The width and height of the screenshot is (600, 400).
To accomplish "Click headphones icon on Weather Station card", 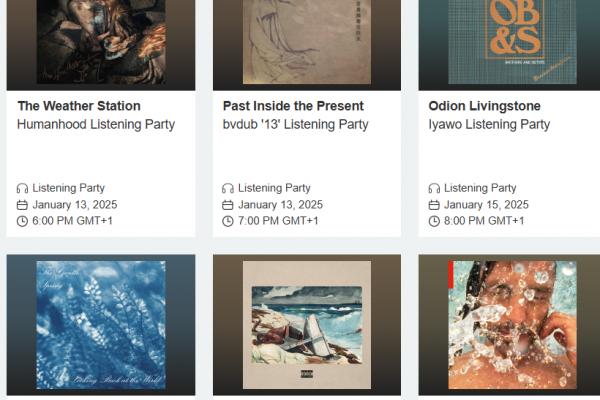I will (x=22, y=188).
